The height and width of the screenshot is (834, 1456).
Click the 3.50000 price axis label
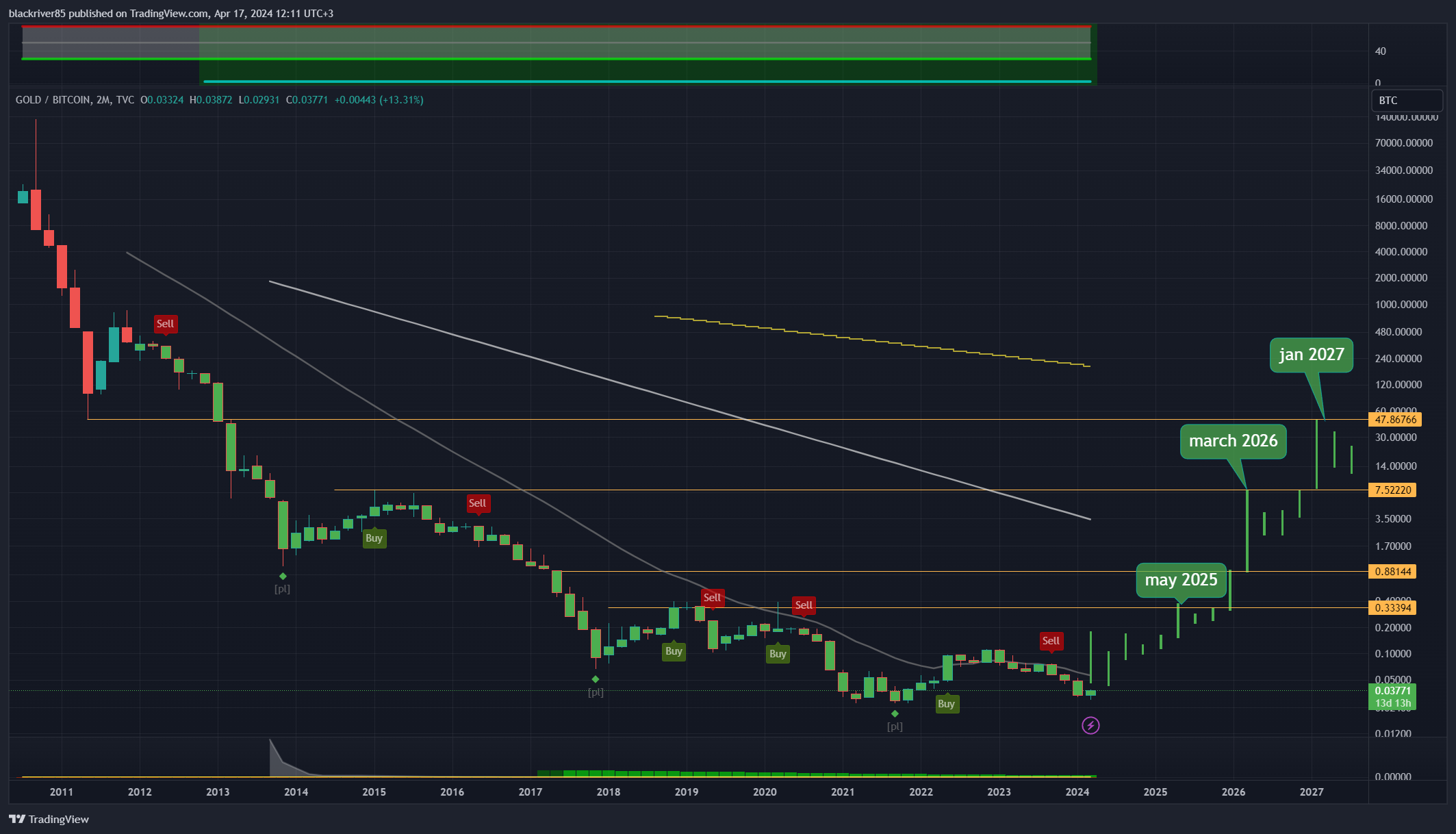[1393, 519]
